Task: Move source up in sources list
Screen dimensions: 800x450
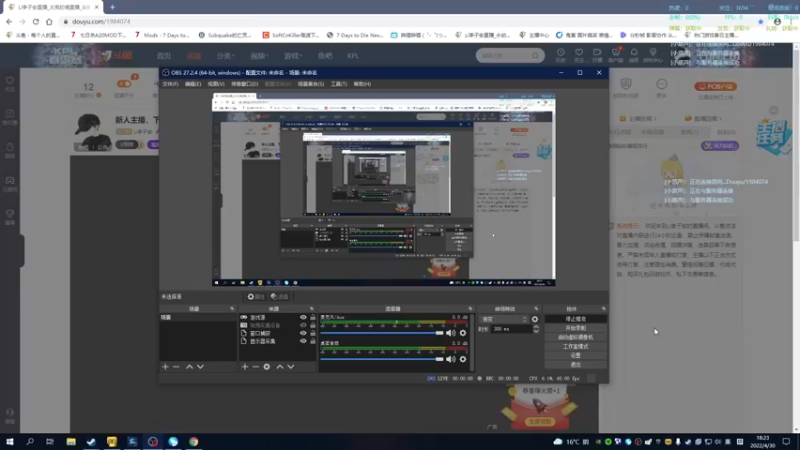Action: pos(280,366)
